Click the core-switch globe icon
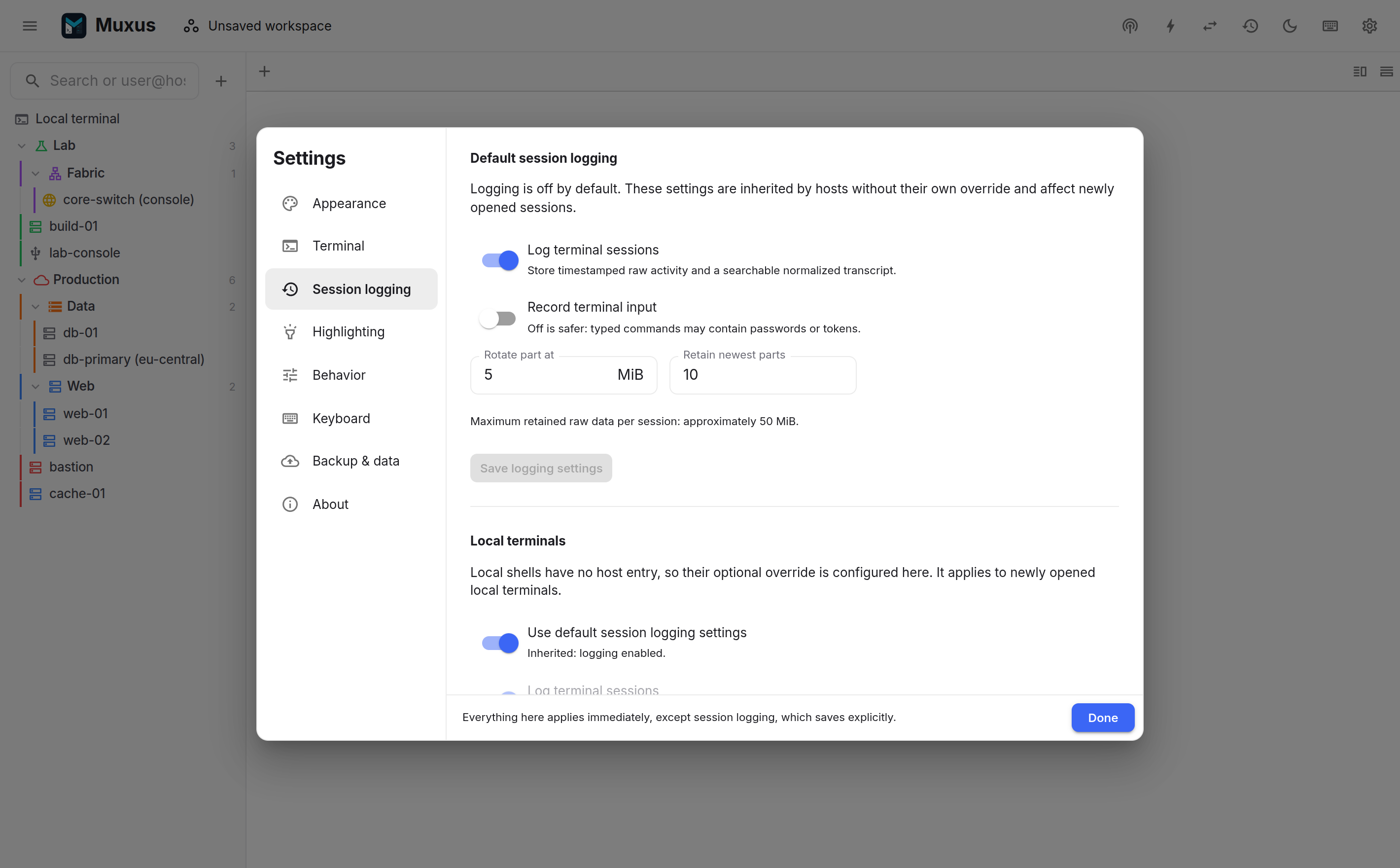Screen dimensions: 1400x868 (50, 200)
